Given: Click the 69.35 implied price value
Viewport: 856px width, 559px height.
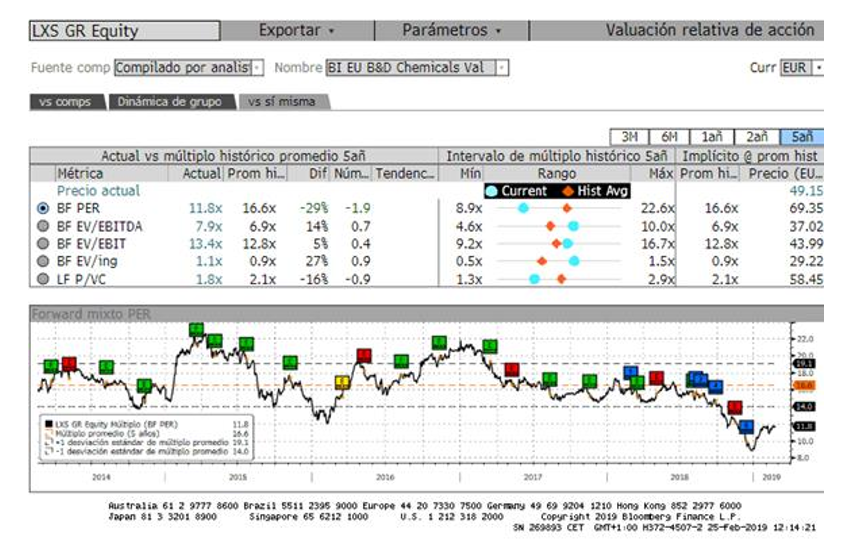Looking at the screenshot, I should point(806,208).
